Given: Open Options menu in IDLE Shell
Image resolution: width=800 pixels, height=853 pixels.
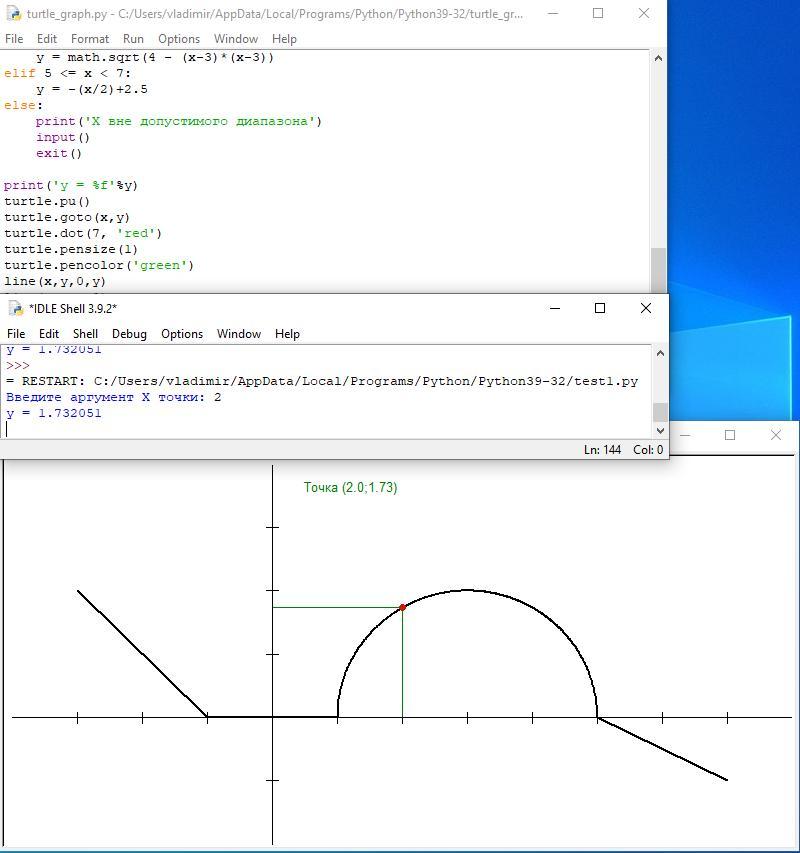Looking at the screenshot, I should pos(182,333).
